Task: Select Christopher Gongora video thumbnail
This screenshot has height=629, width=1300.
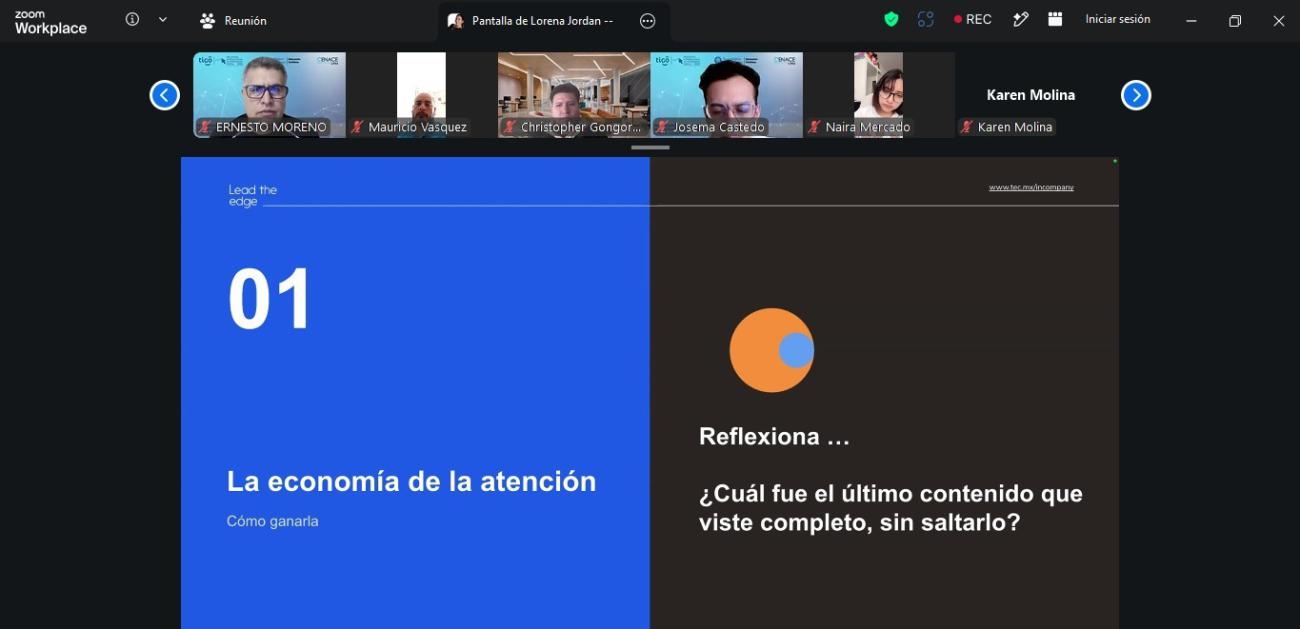Action: [574, 95]
